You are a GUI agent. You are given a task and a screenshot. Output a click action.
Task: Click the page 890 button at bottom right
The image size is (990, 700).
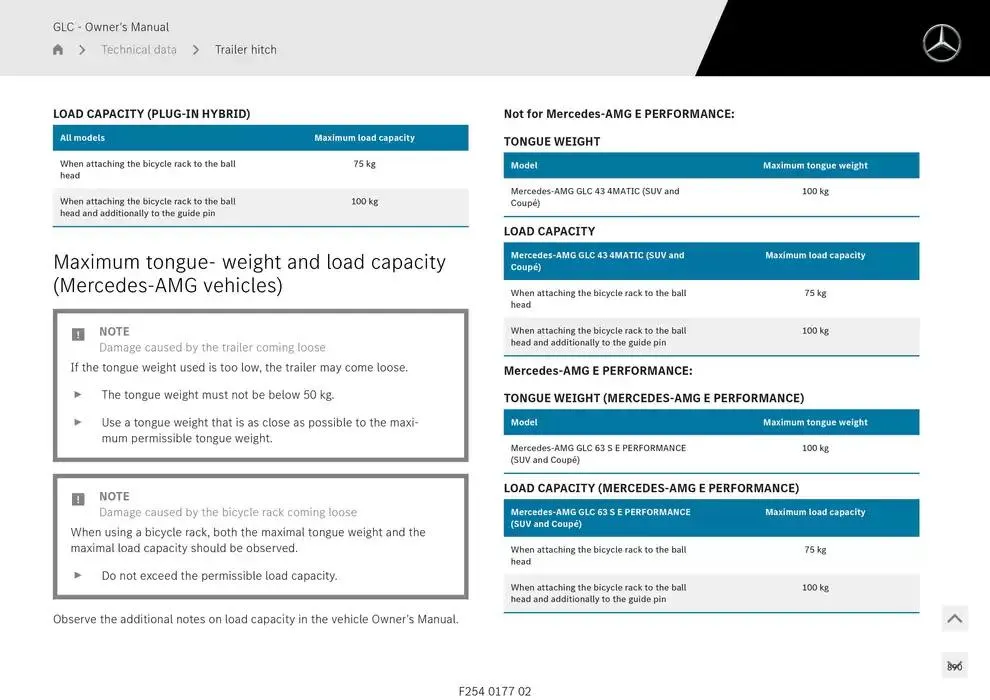954,666
